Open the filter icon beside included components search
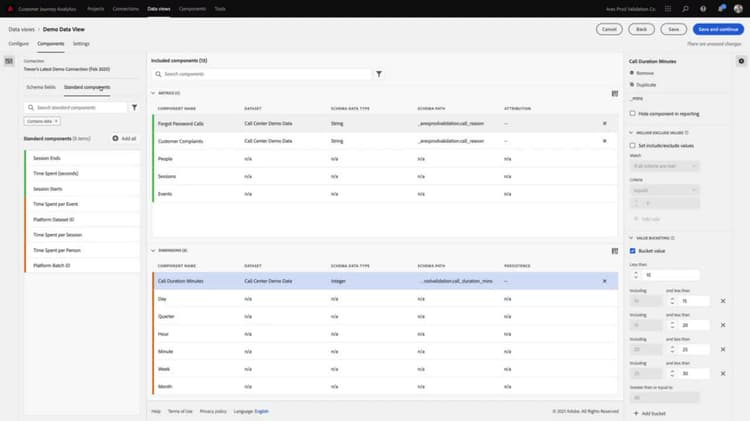The image size is (750, 421). (x=379, y=74)
